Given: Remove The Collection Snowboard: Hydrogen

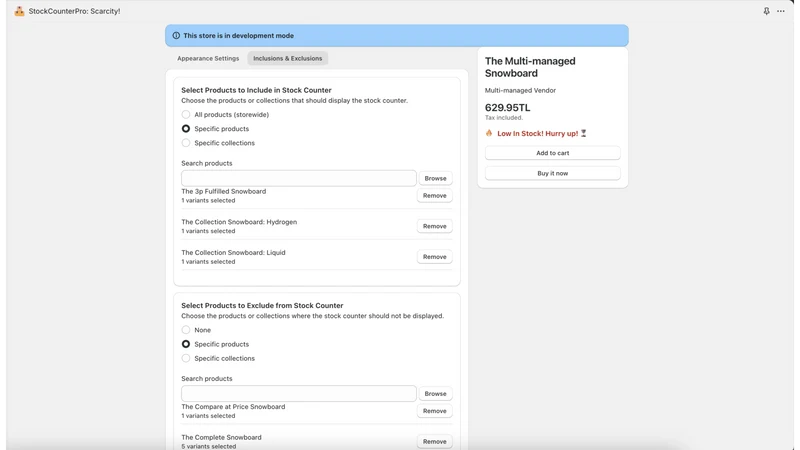Looking at the screenshot, I should pyautogui.click(x=435, y=226).
